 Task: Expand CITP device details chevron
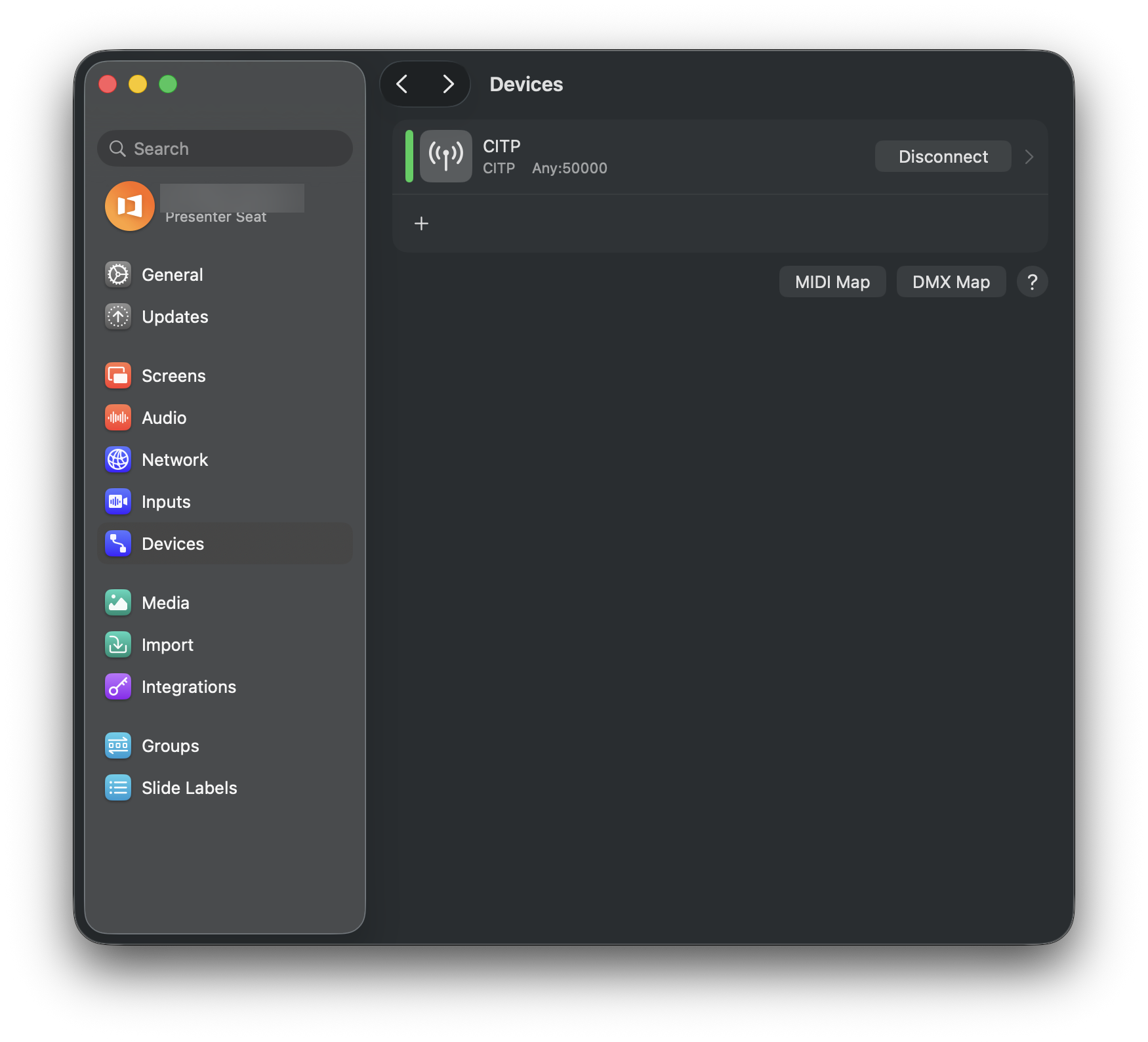(1029, 157)
